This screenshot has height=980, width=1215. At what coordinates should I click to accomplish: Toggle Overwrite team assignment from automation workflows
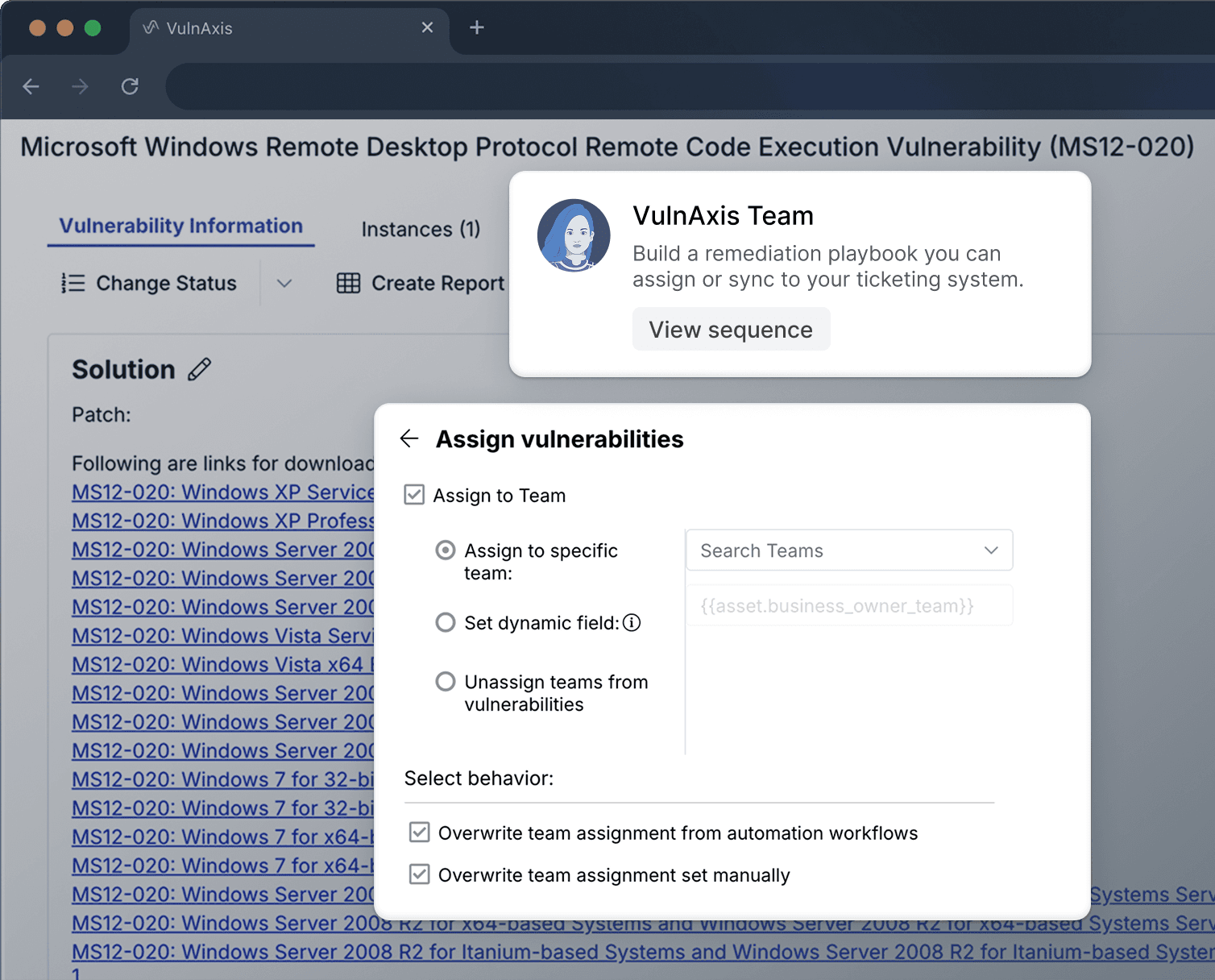pyautogui.click(x=420, y=833)
